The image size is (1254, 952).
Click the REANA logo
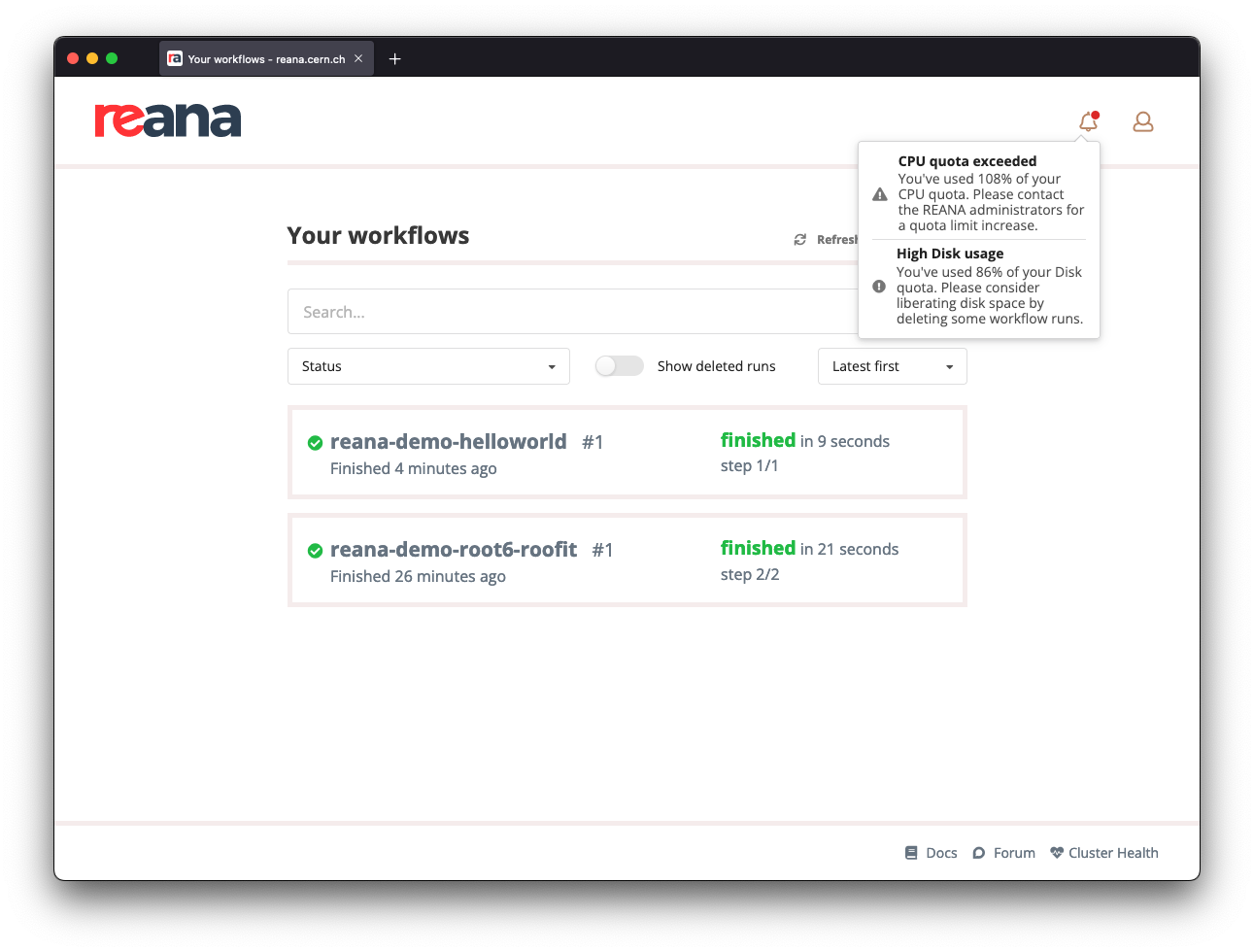click(167, 119)
